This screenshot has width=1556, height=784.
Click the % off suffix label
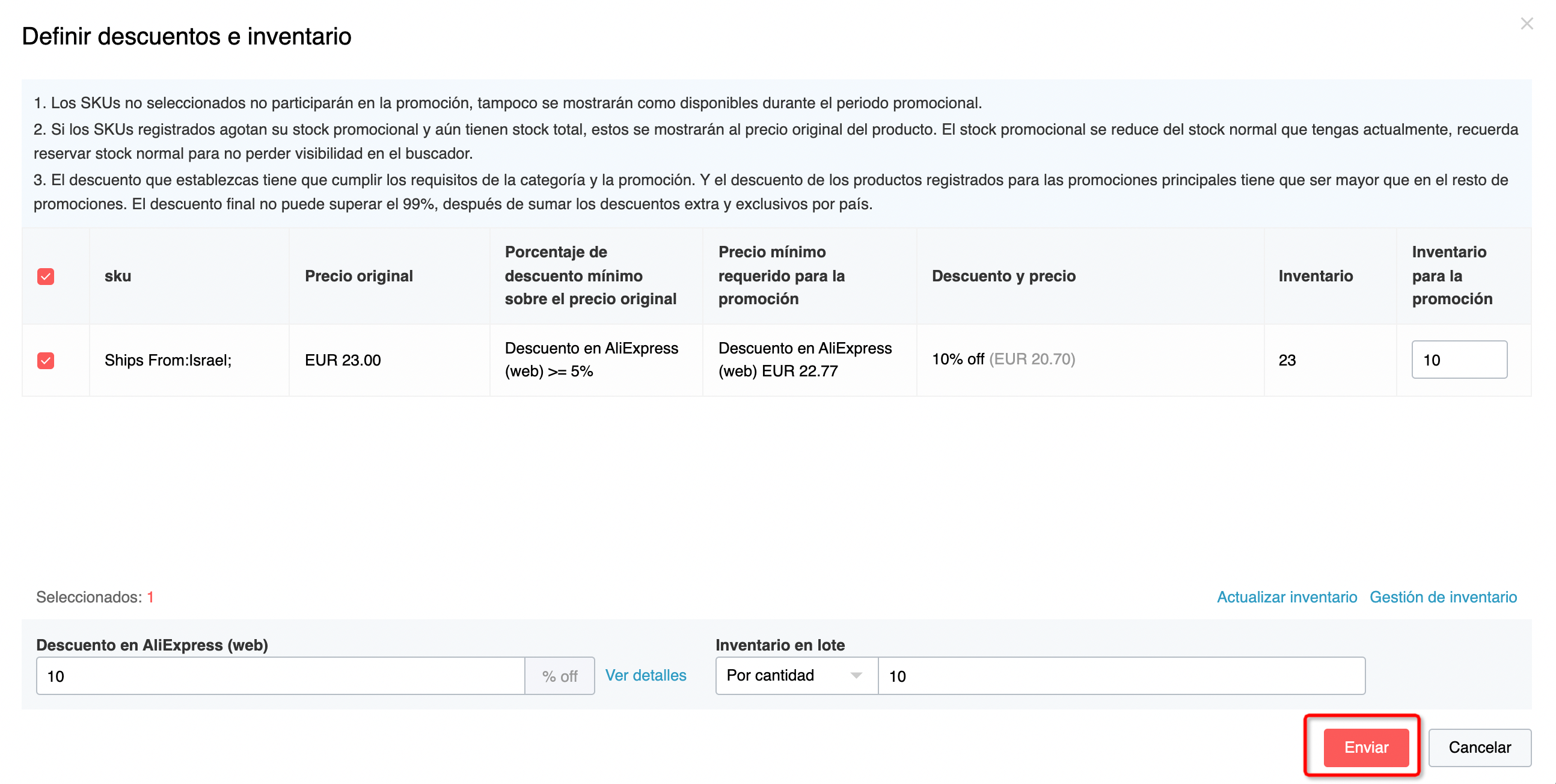click(x=559, y=676)
